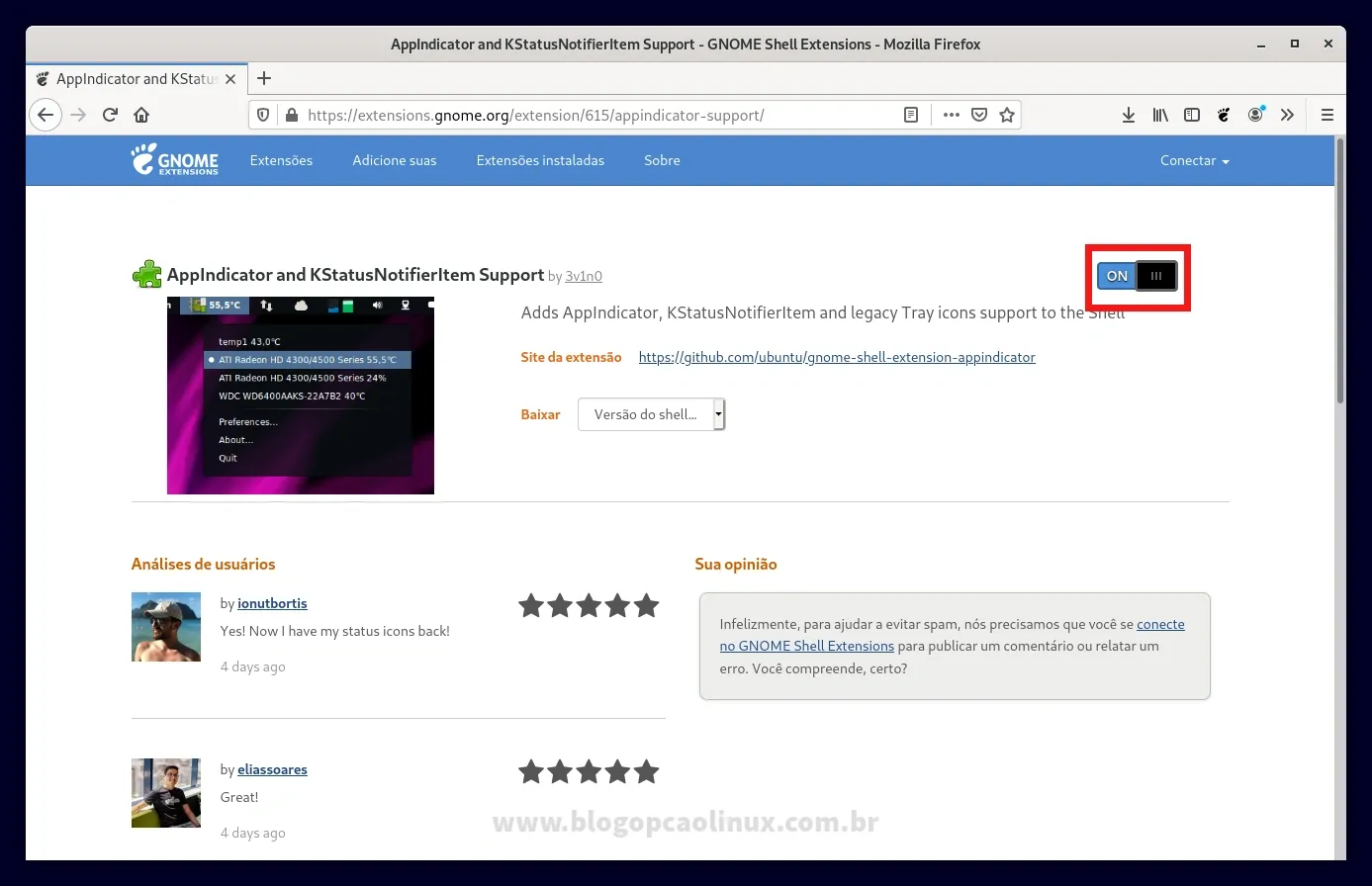The image size is (1372, 886).
Task: Open the Firefox home page
Action: pos(141,115)
